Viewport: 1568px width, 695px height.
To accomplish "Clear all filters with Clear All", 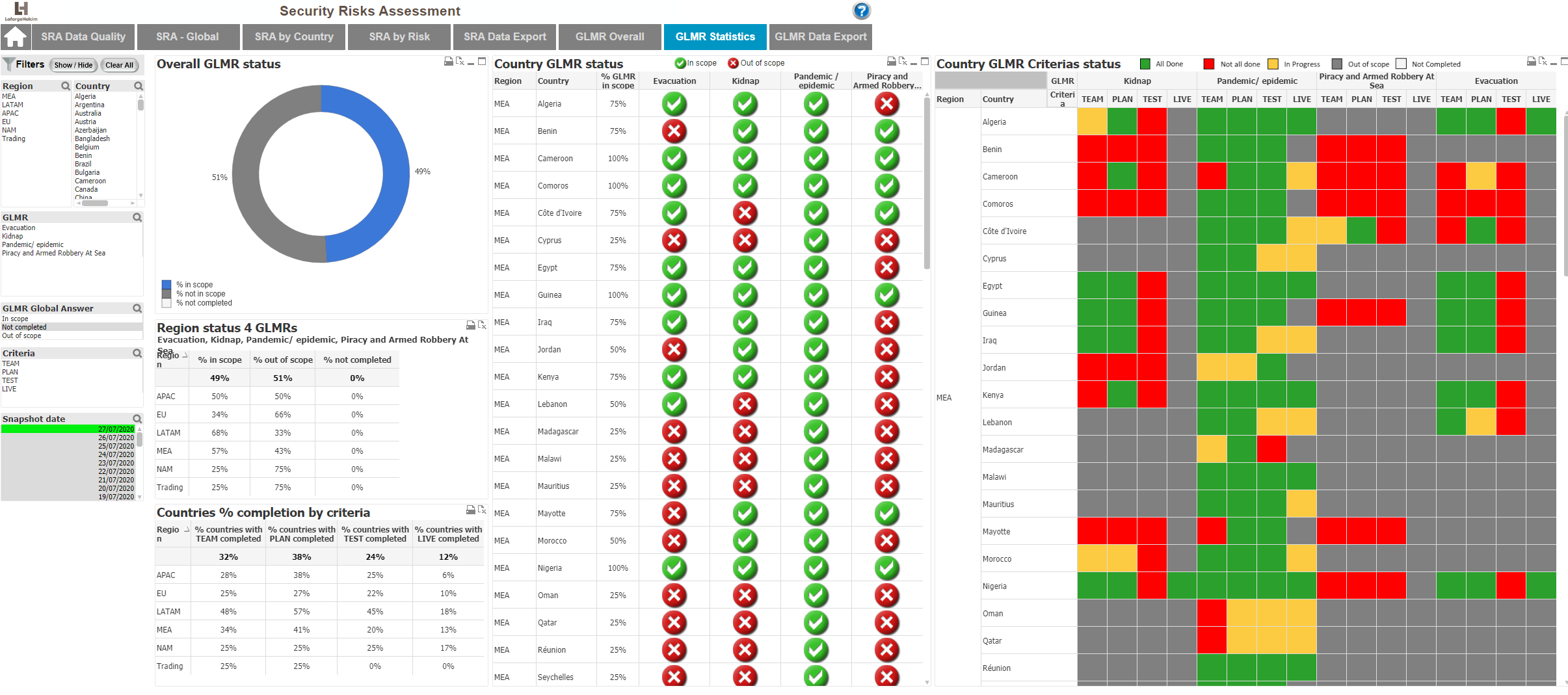I will (x=119, y=65).
